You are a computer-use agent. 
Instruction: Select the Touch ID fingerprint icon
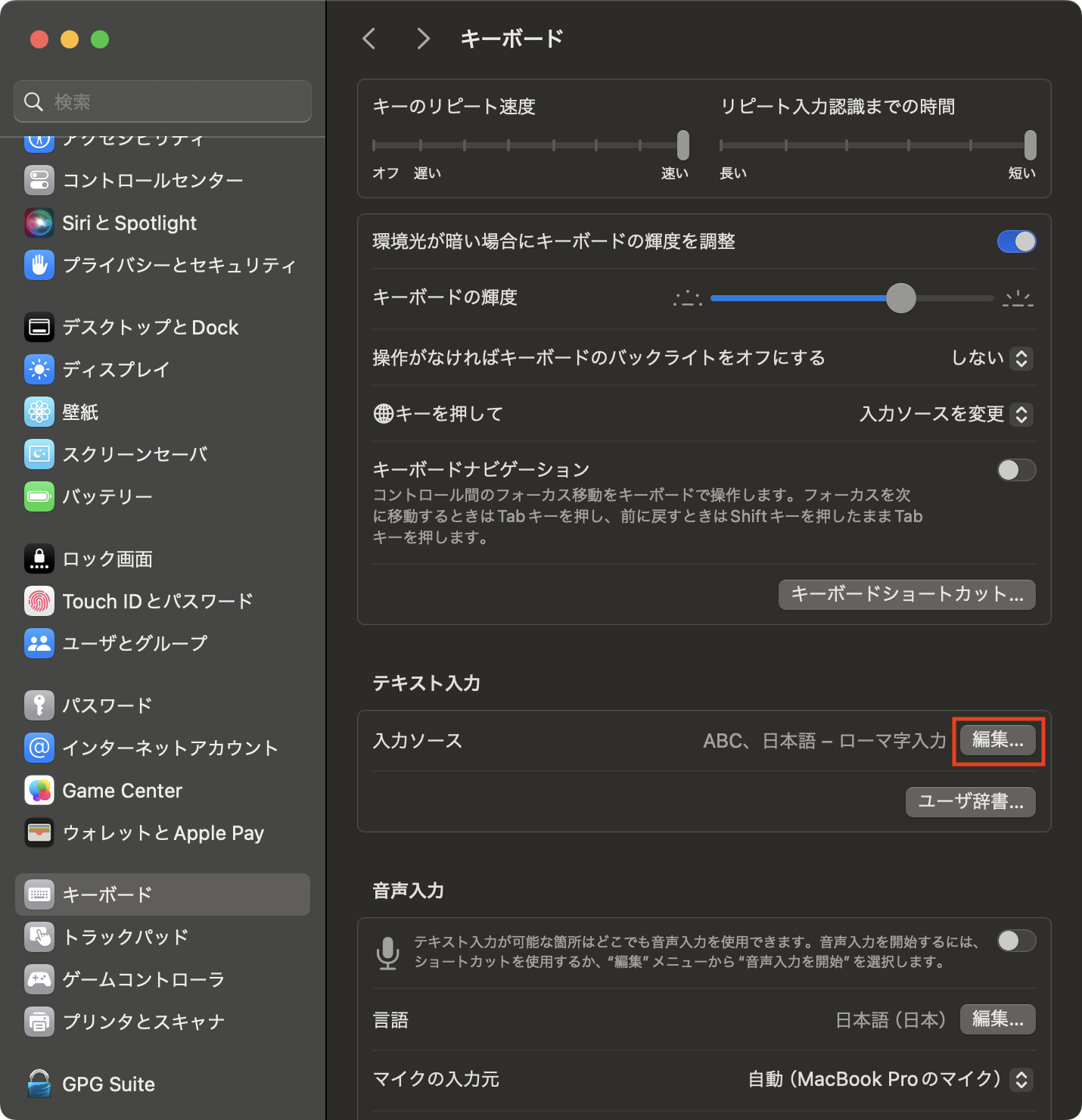click(39, 601)
